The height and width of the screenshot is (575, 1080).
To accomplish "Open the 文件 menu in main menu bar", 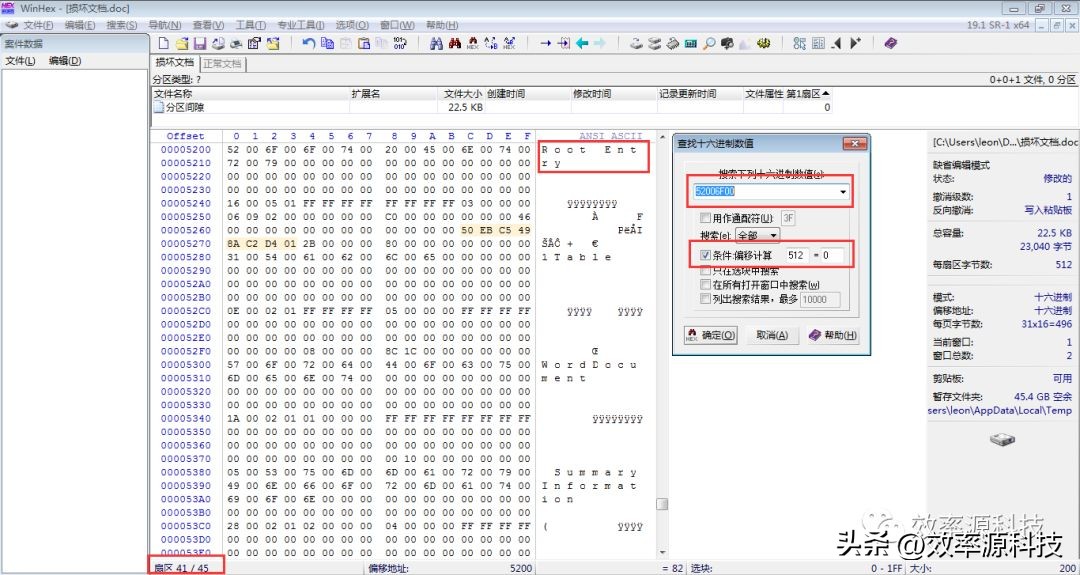I will (x=37, y=25).
